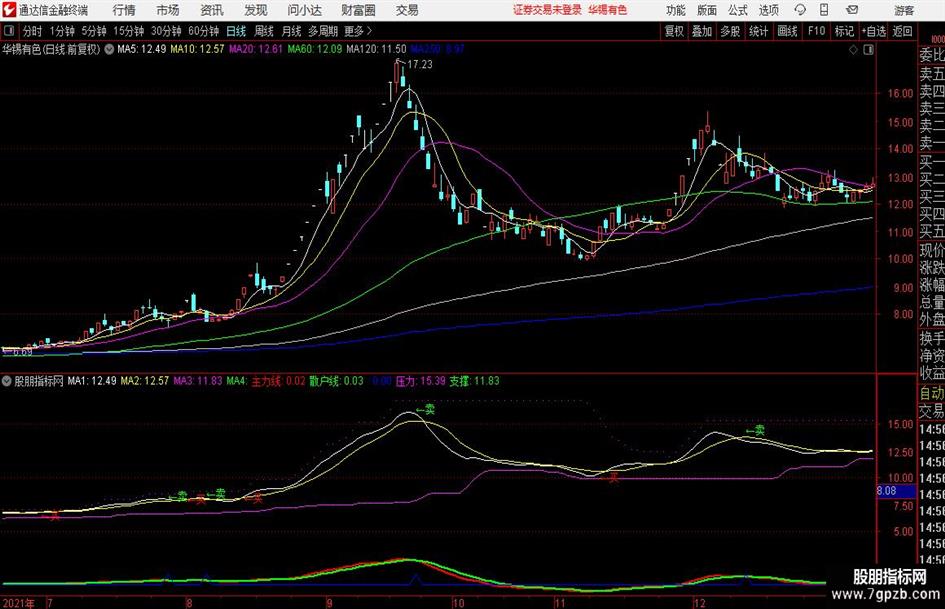Open the mobile phone icon in title bar
Image resolution: width=945 pixels, height=609 pixels.
point(824,10)
